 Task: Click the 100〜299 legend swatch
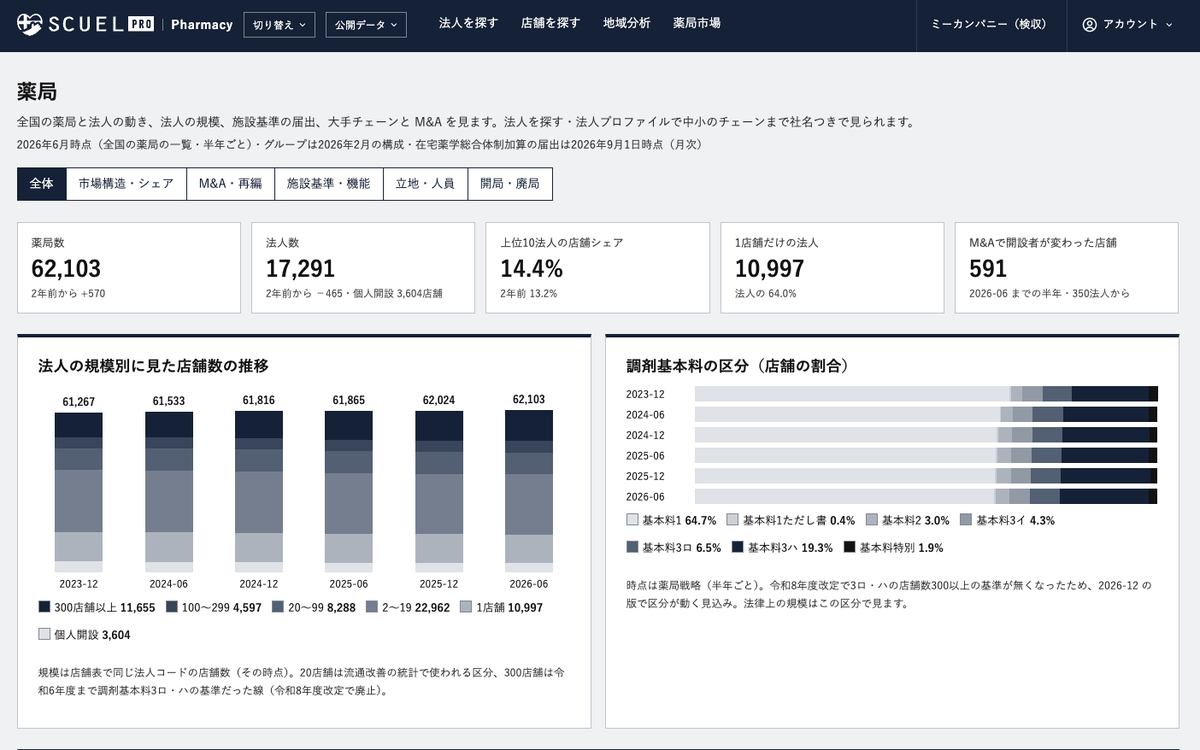(172, 607)
